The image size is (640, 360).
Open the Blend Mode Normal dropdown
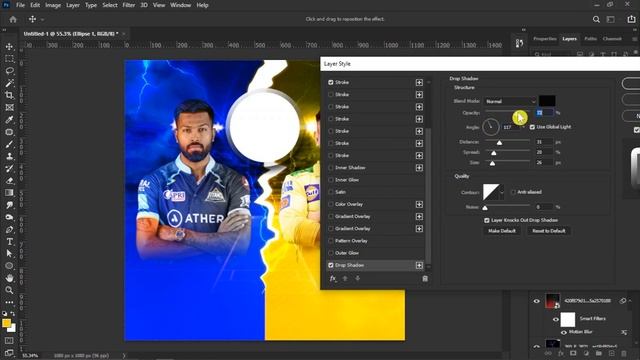point(510,101)
